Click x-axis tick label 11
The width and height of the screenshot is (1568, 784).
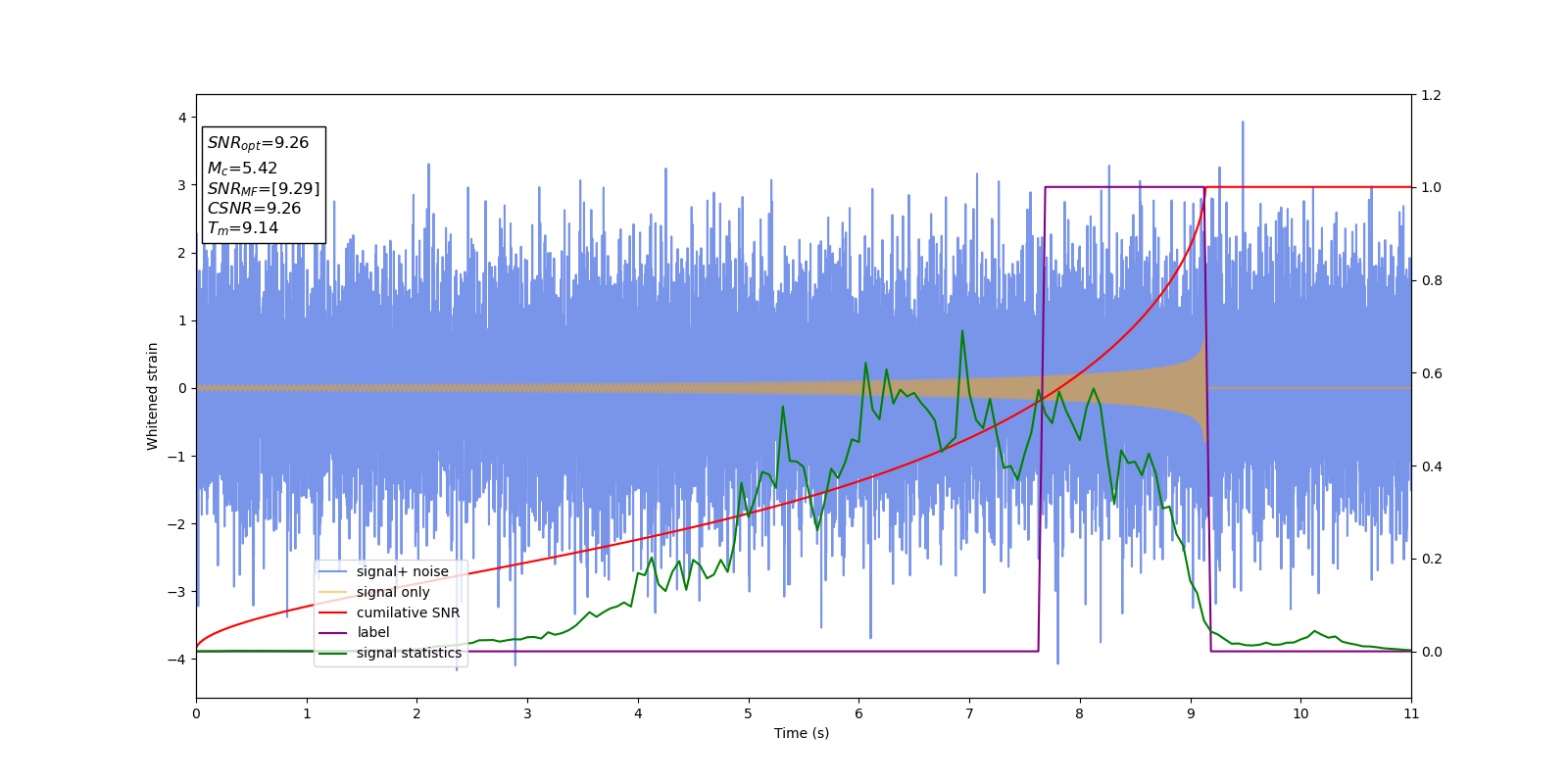pos(1411,713)
